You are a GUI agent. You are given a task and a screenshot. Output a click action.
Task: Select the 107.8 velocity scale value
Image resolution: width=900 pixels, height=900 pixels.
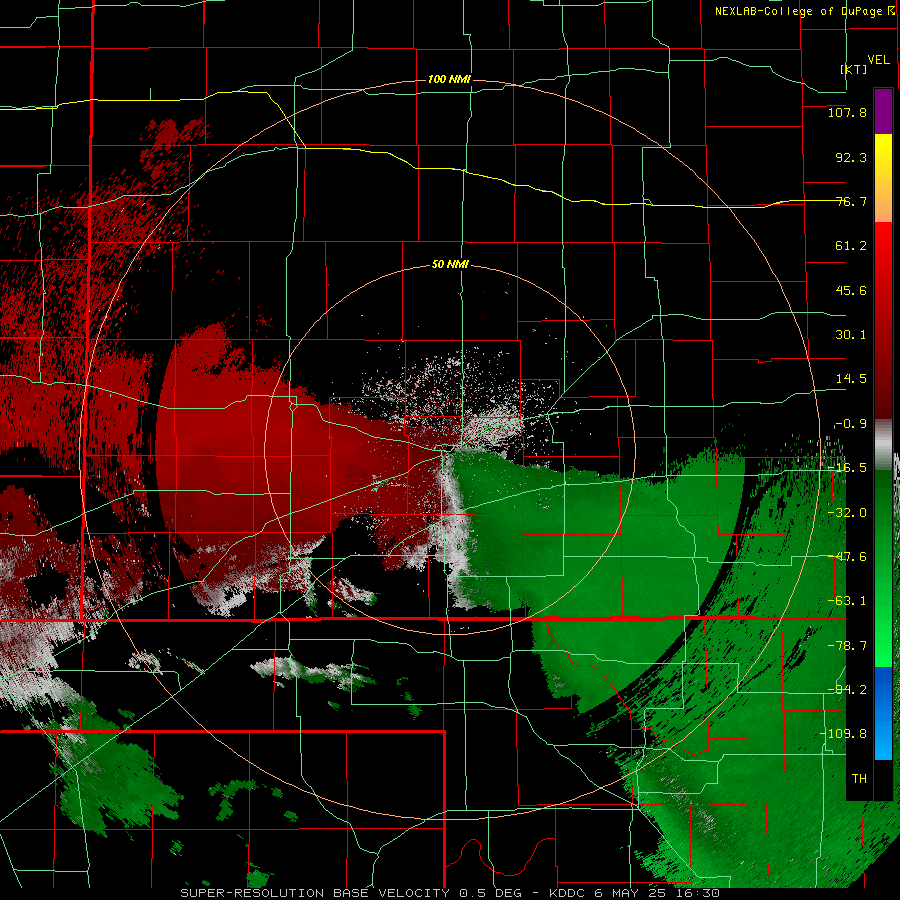847,112
